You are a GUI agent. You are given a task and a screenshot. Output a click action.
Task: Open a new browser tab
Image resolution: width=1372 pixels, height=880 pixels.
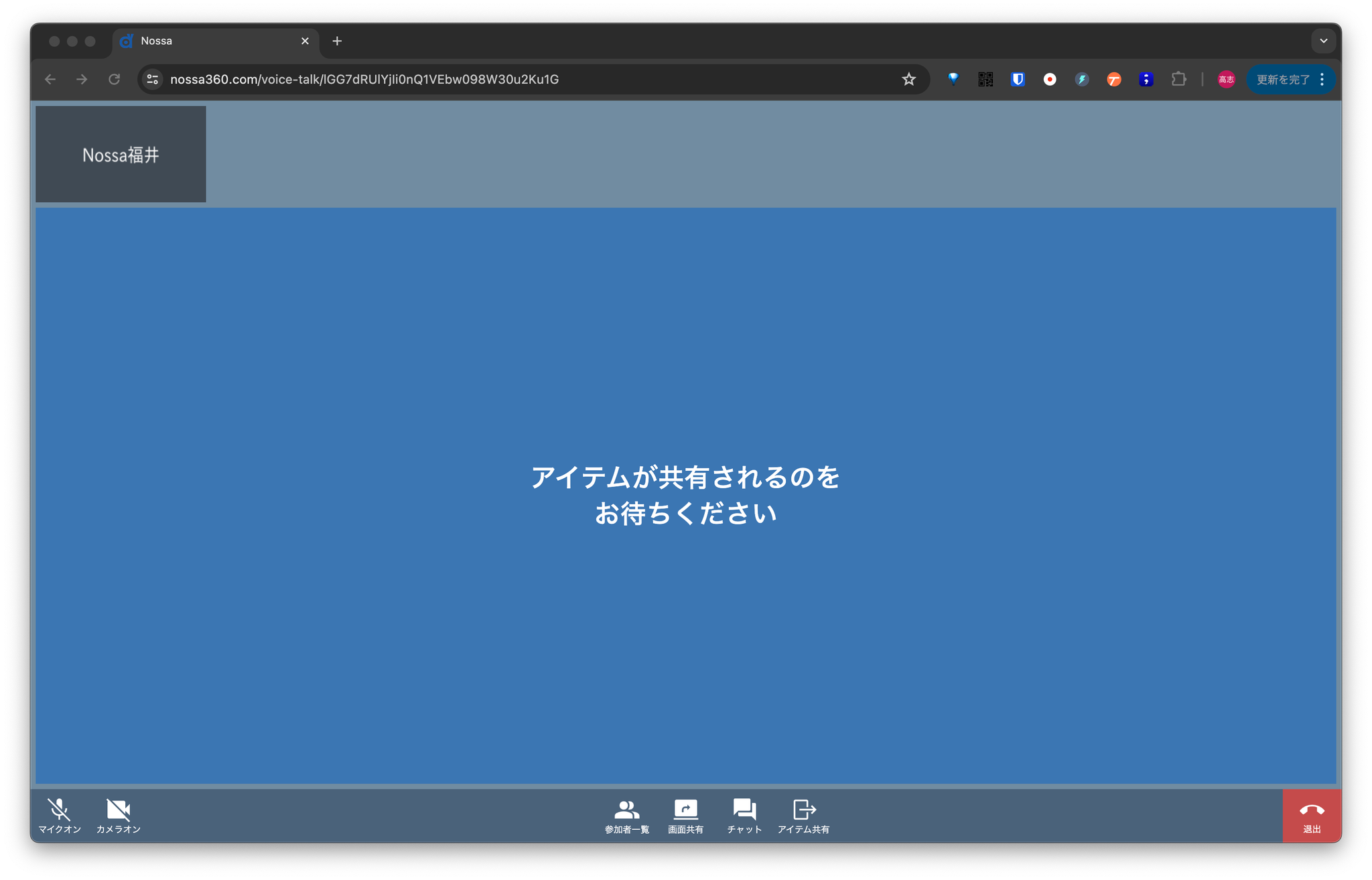[x=337, y=41]
